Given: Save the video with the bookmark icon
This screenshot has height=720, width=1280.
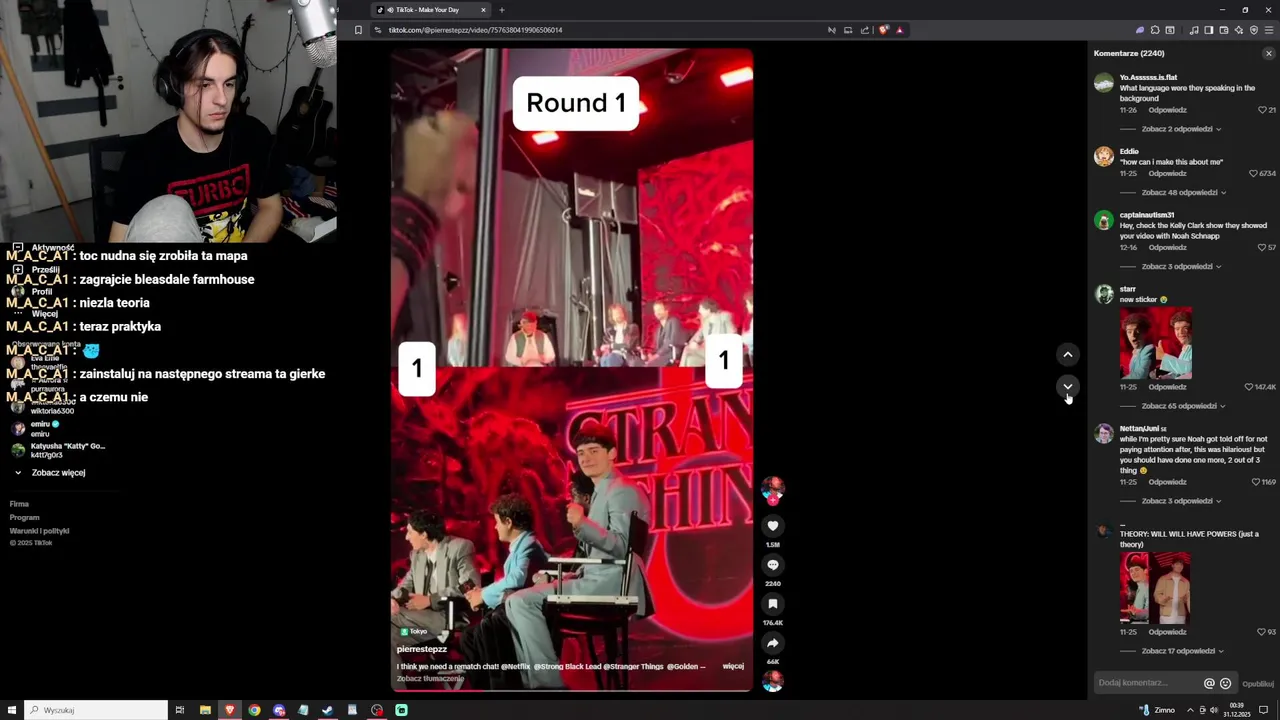Looking at the screenshot, I should [x=772, y=604].
